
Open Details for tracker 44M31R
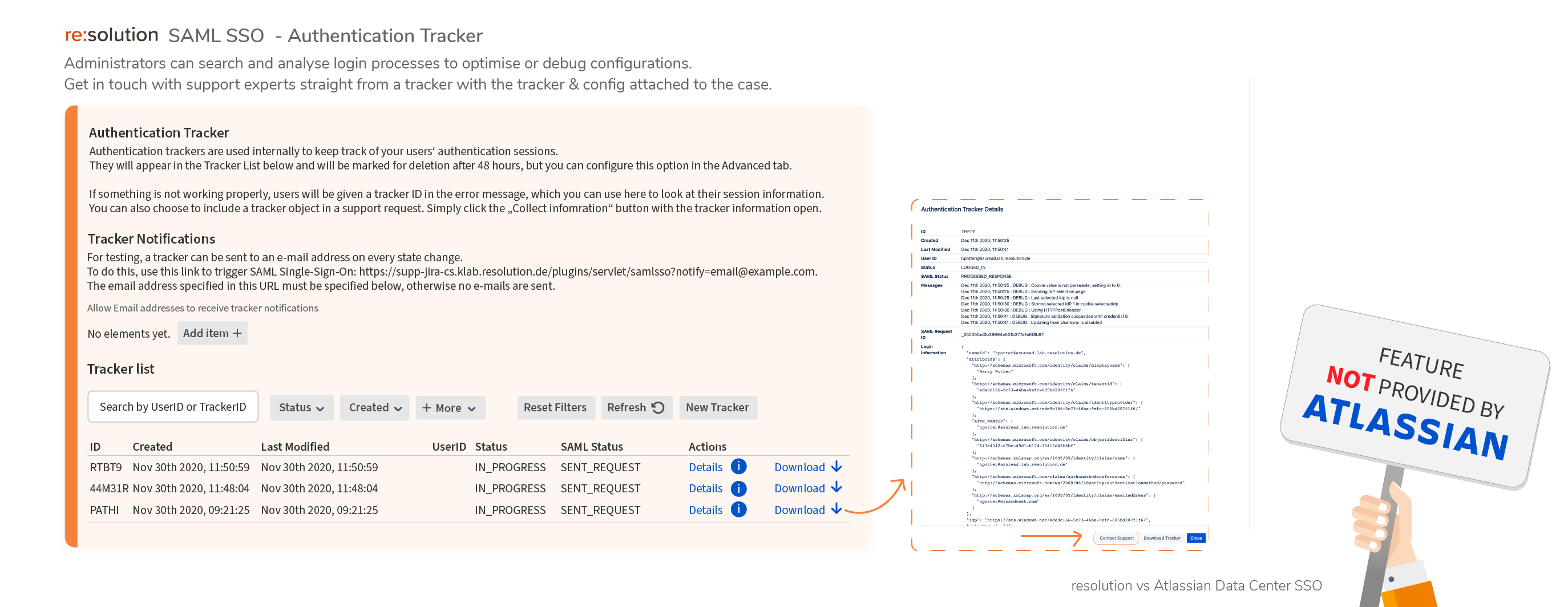(x=705, y=488)
